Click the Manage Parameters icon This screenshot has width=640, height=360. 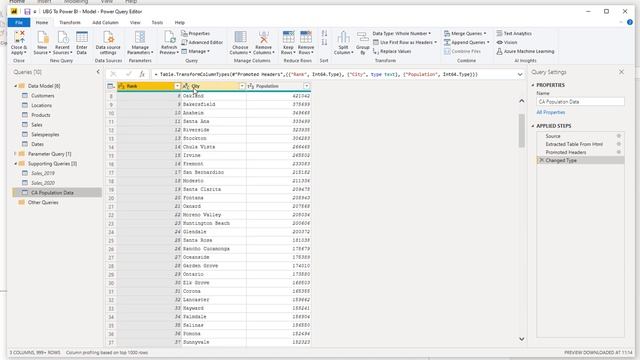[x=140, y=37]
